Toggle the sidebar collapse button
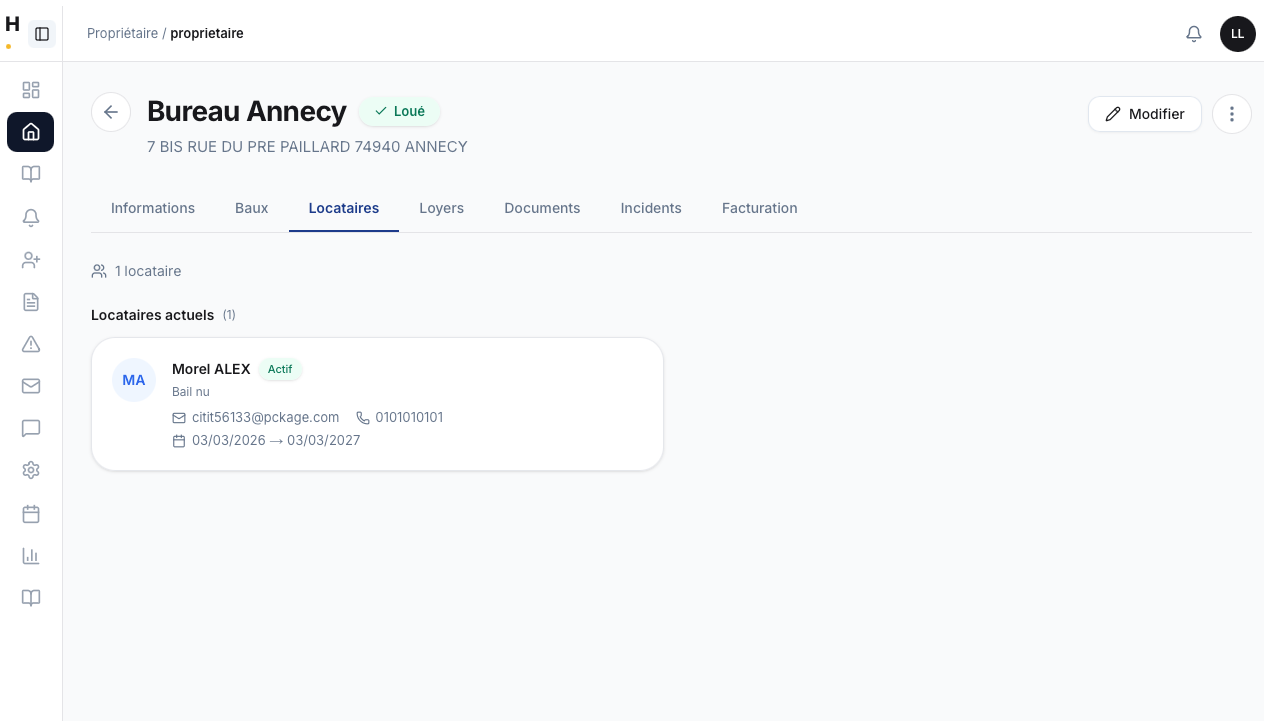The height and width of the screenshot is (721, 1264). coord(42,34)
